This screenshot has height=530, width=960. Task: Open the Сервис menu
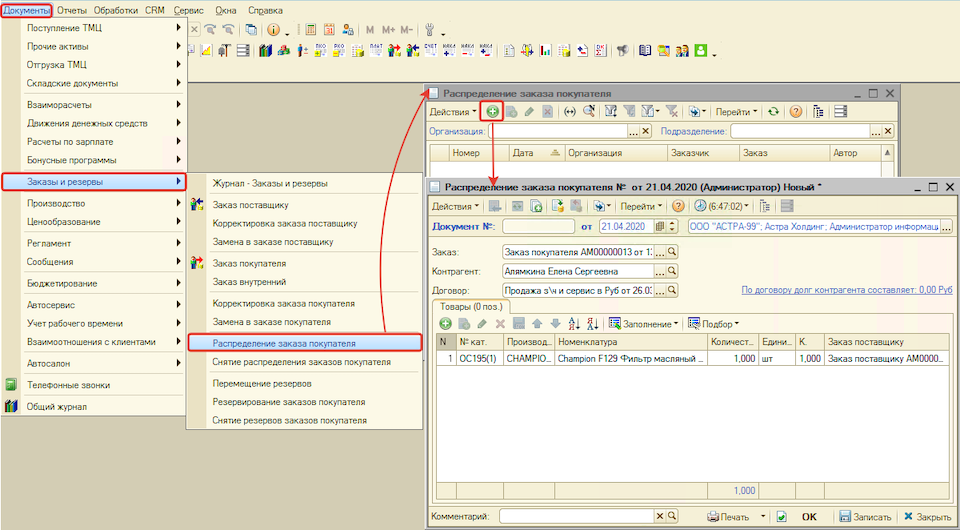click(189, 10)
